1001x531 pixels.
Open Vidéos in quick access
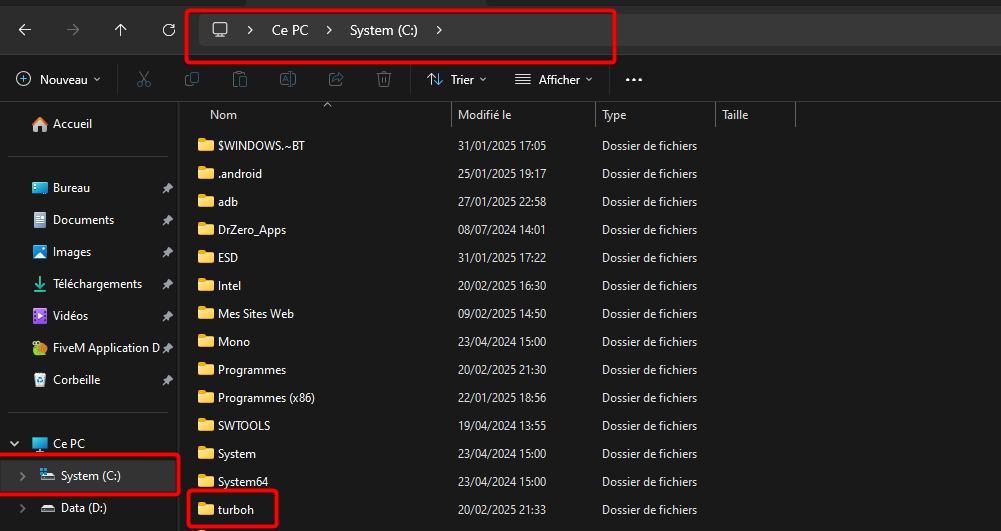tap(60, 316)
